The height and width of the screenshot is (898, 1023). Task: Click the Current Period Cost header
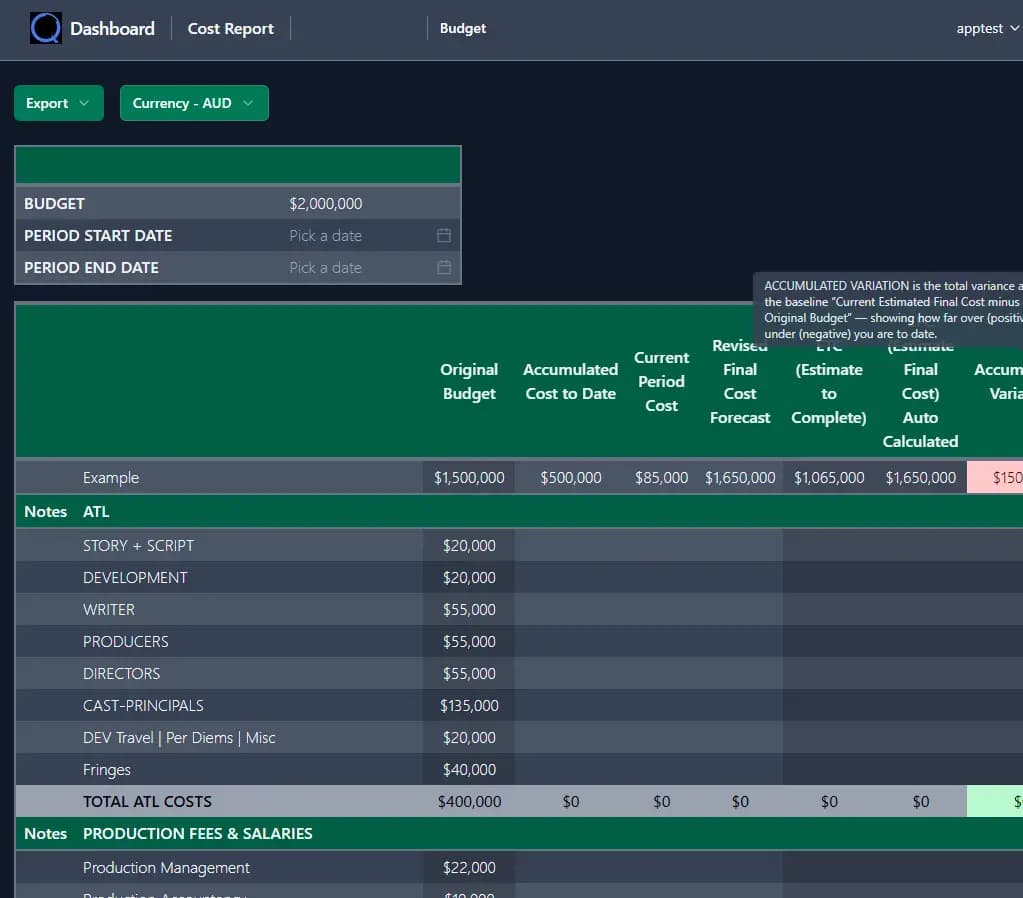(662, 382)
